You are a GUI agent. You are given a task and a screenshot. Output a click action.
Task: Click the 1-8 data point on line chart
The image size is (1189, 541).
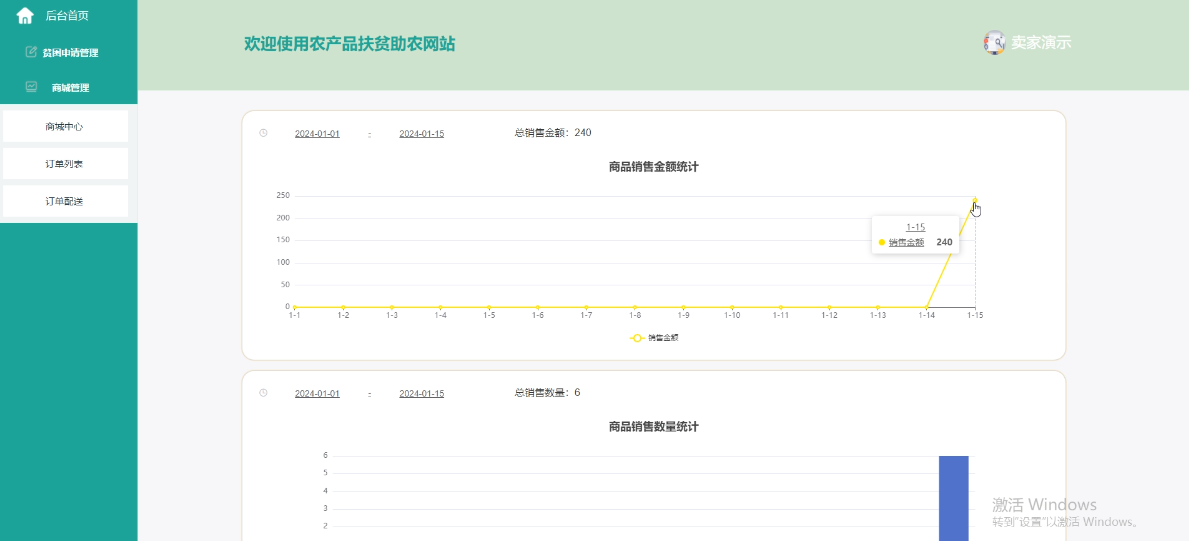point(635,307)
